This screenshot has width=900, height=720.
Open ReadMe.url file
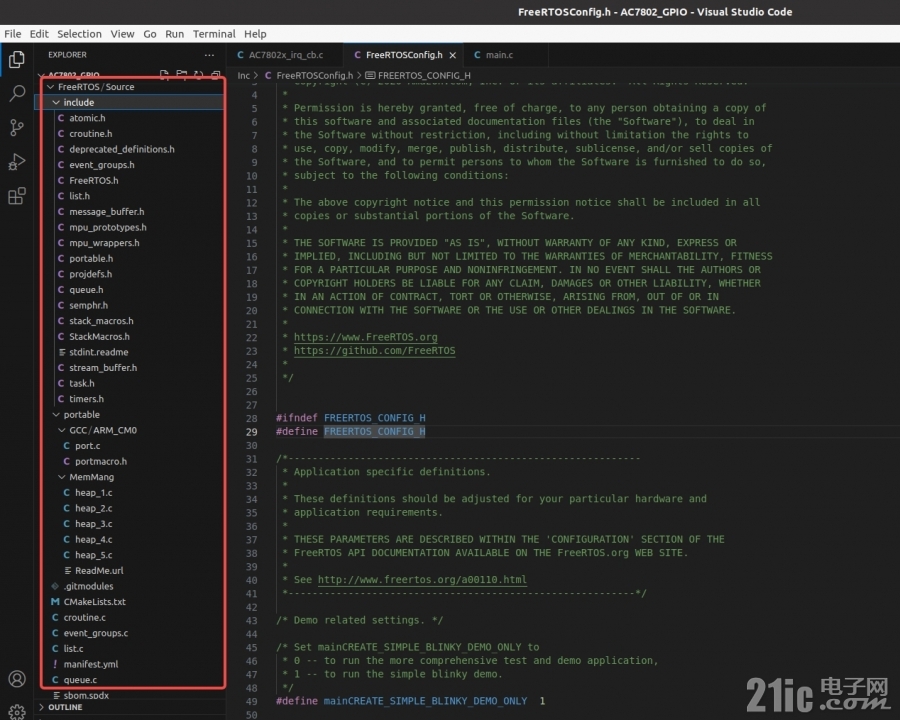click(99, 571)
